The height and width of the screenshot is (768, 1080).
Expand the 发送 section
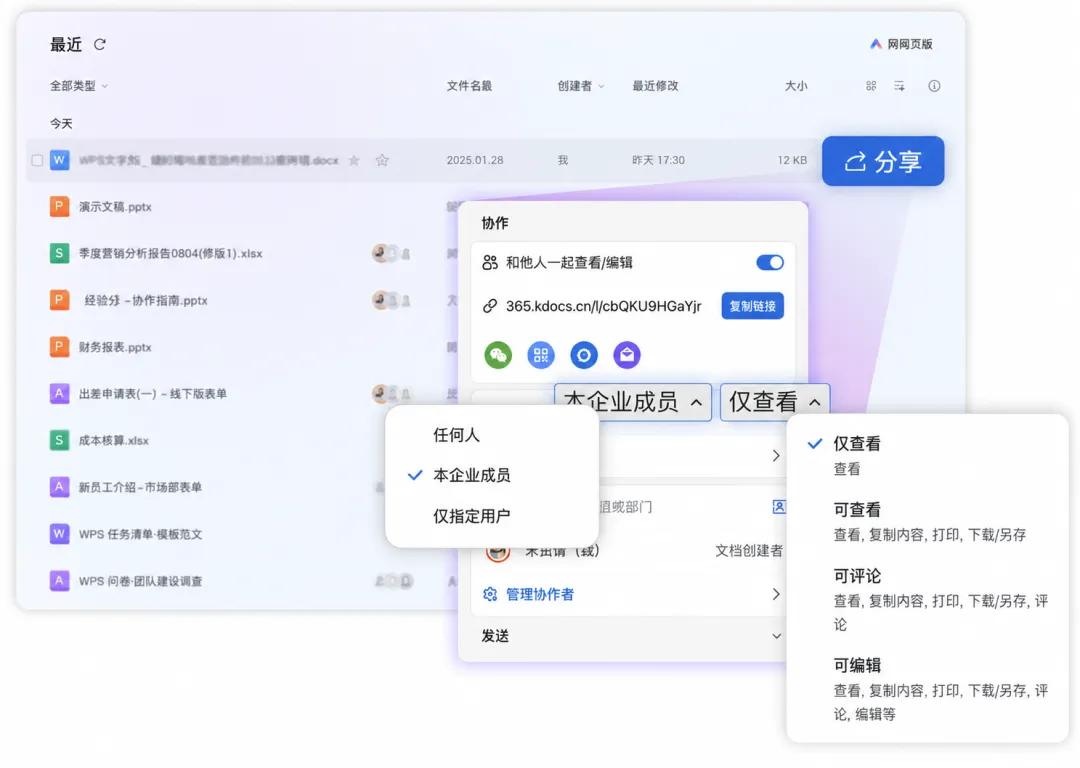coord(632,636)
